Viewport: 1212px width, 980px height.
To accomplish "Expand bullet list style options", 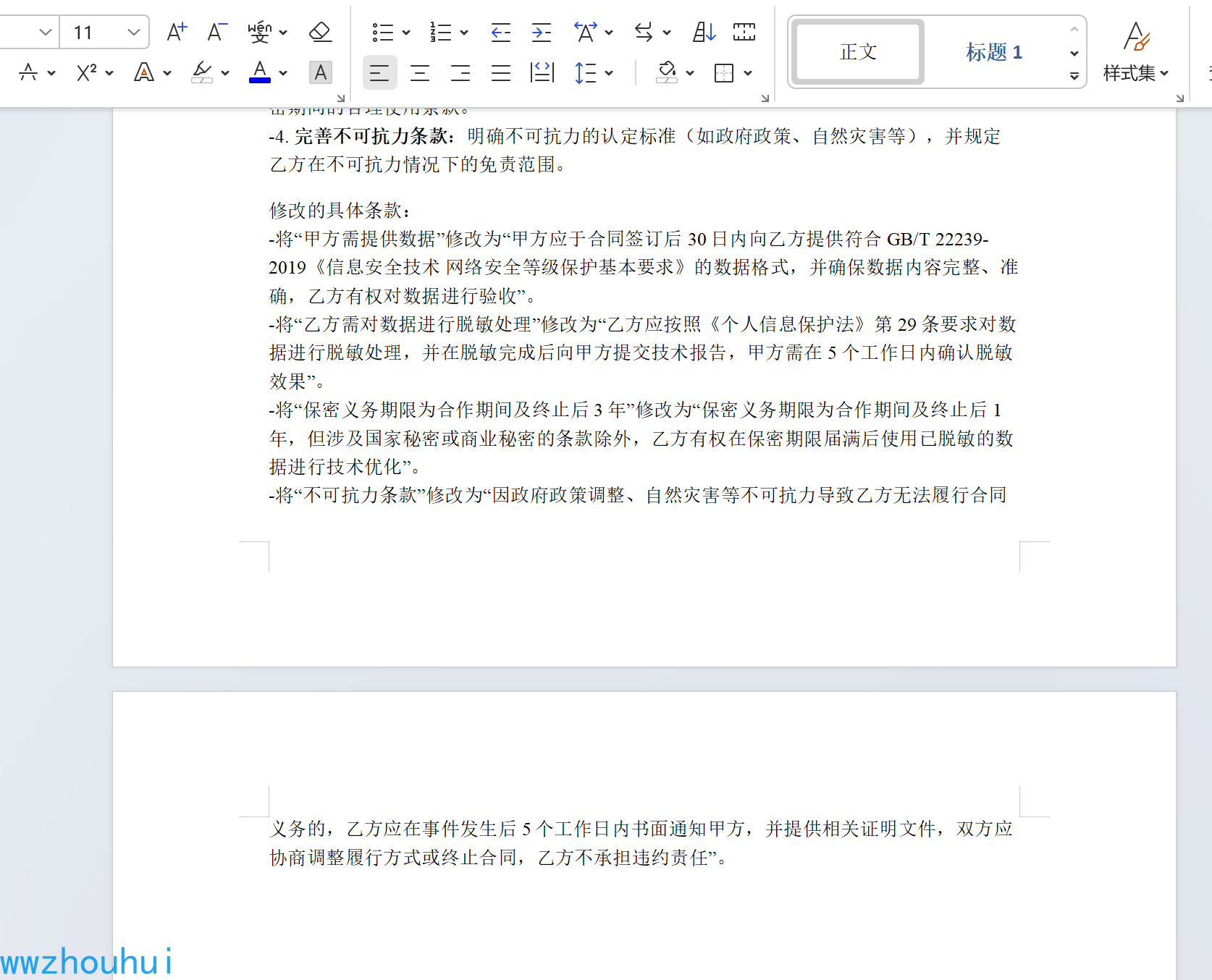I will pos(406,33).
